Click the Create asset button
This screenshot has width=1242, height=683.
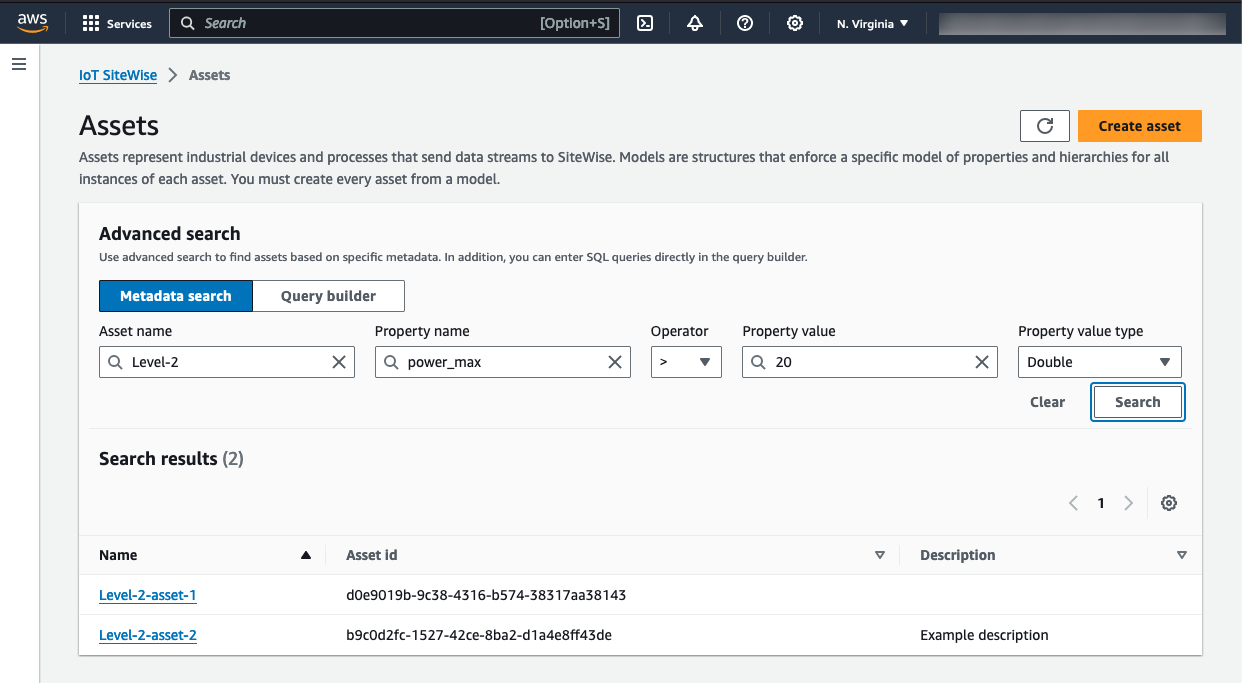coord(1139,126)
